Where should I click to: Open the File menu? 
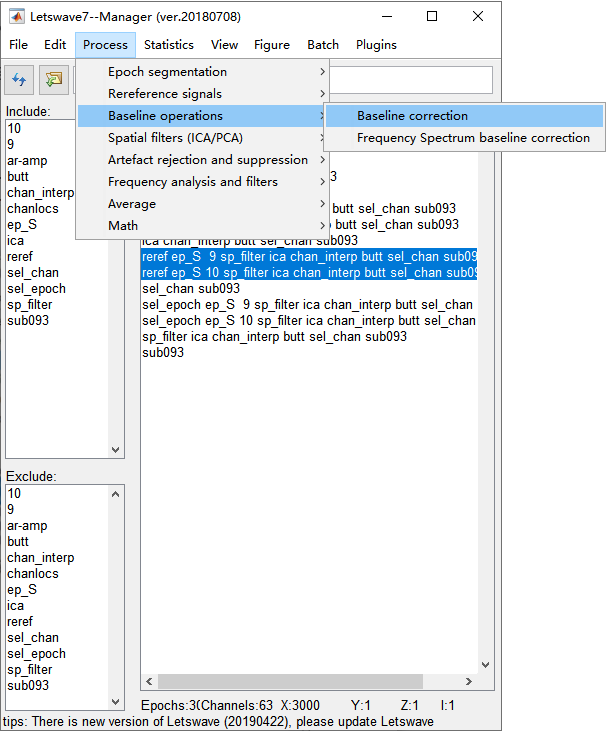coord(18,45)
